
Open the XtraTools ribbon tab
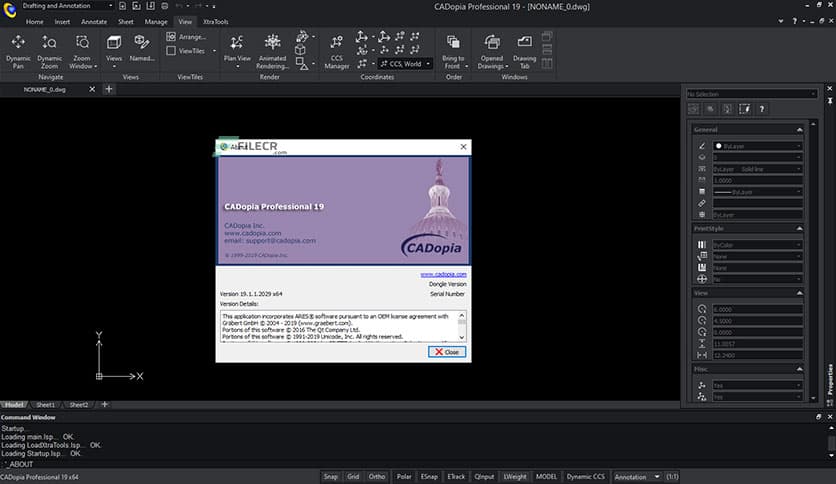pyautogui.click(x=215, y=22)
